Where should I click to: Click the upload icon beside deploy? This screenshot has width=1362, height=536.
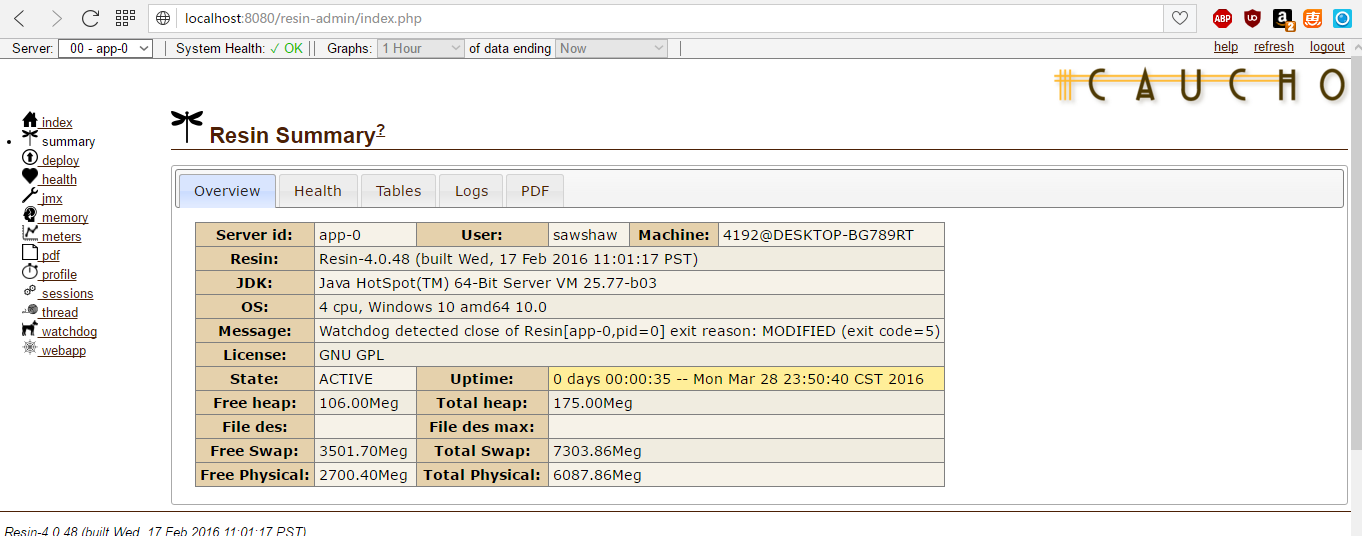point(30,158)
